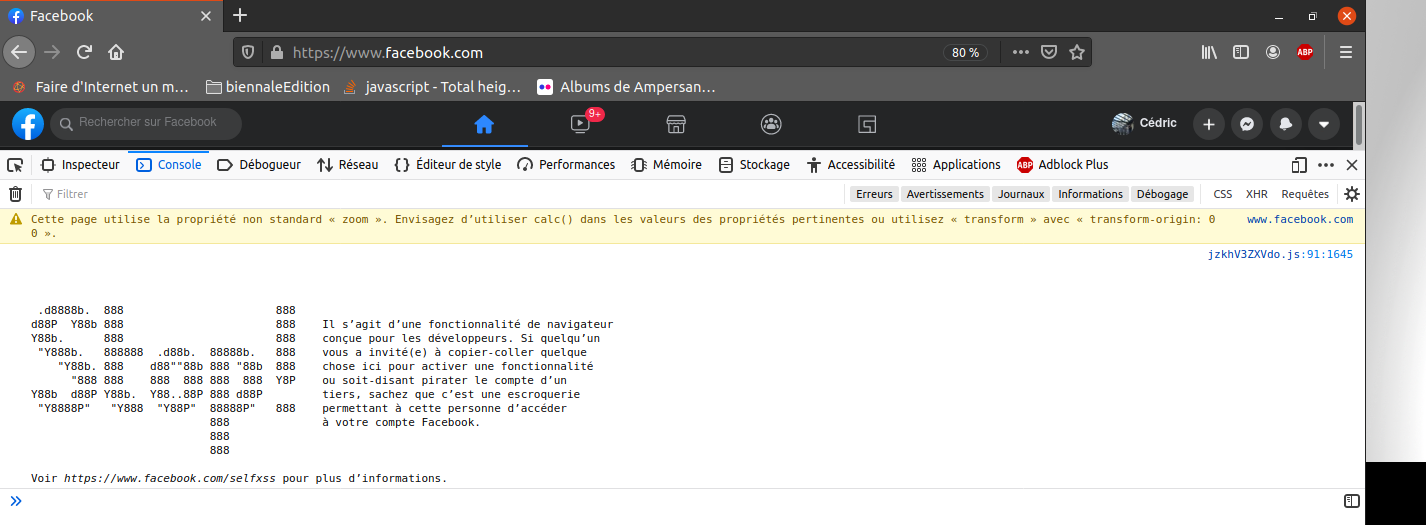The width and height of the screenshot is (1426, 525).
Task: Bookmark this page with the star icon
Action: click(1077, 52)
